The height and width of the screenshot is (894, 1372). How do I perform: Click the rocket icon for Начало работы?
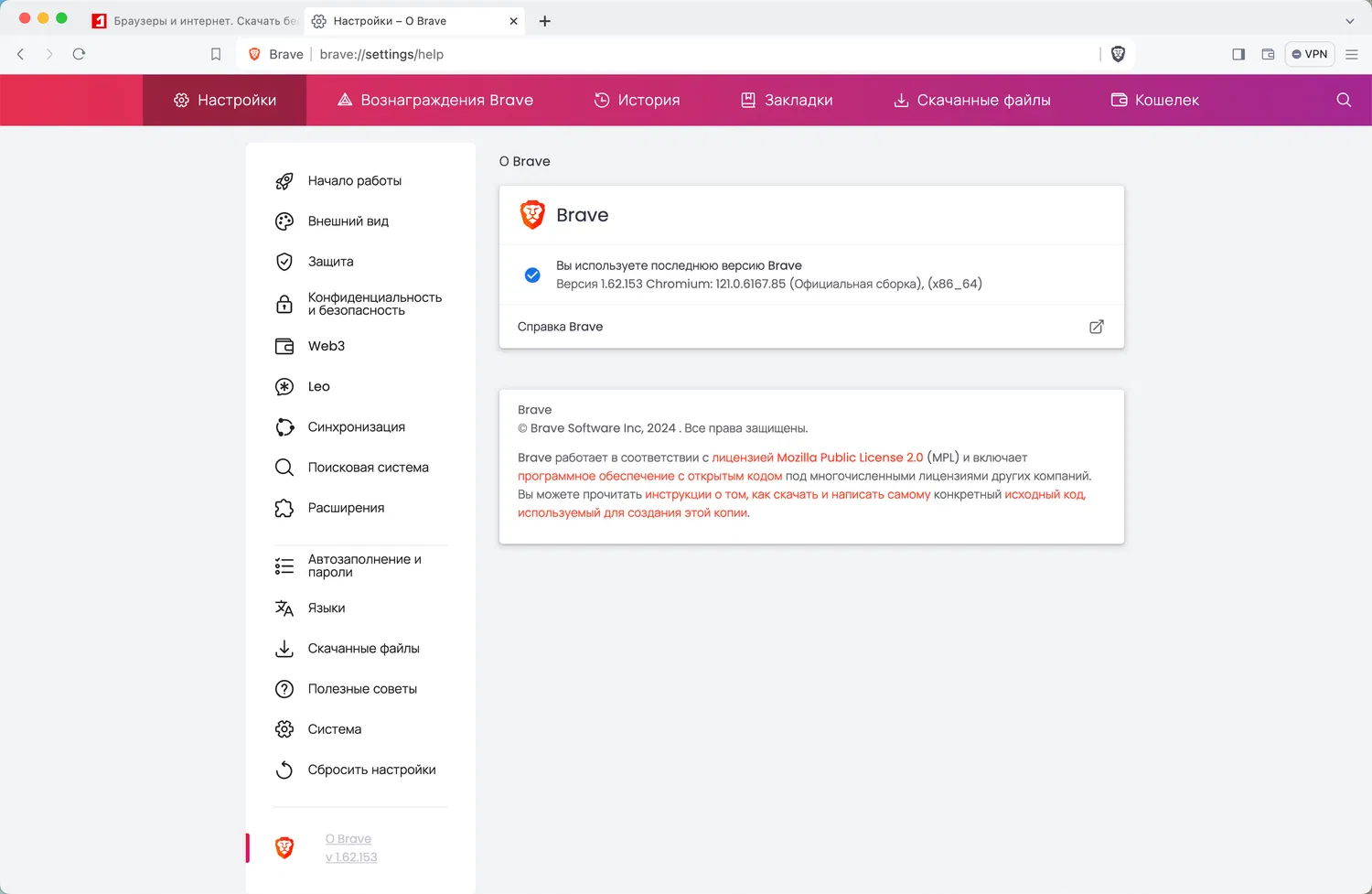(x=284, y=181)
